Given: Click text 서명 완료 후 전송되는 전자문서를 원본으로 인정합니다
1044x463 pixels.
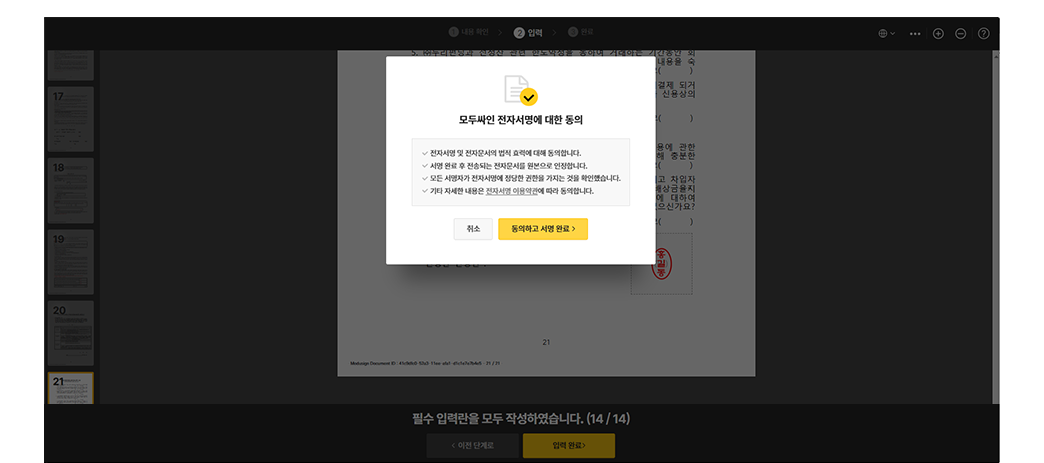Looking at the screenshot, I should click(x=509, y=165).
